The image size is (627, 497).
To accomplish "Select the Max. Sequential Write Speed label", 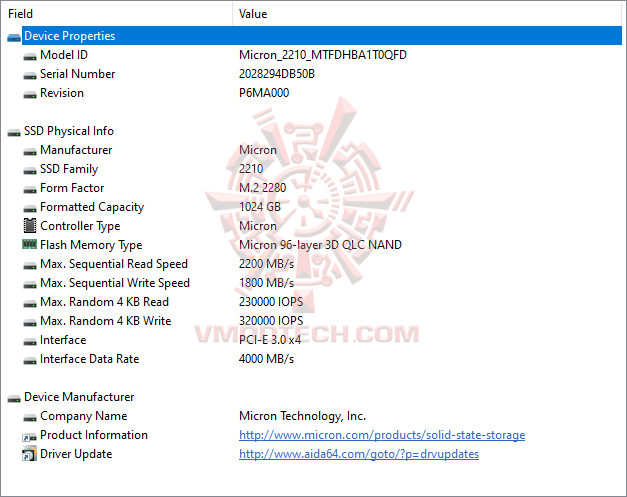I will (x=115, y=283).
